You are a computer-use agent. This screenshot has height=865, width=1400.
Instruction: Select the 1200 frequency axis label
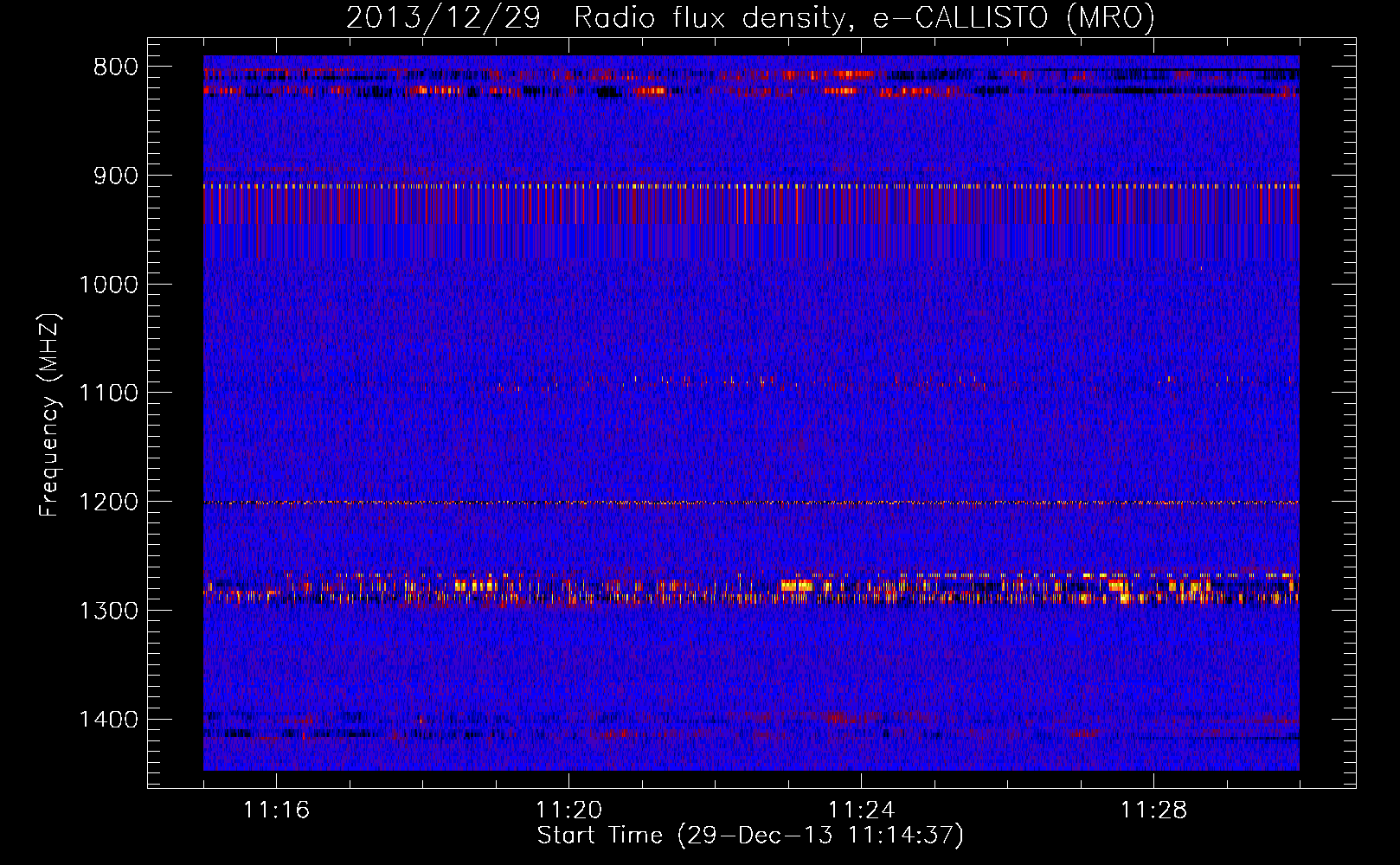coord(108,503)
